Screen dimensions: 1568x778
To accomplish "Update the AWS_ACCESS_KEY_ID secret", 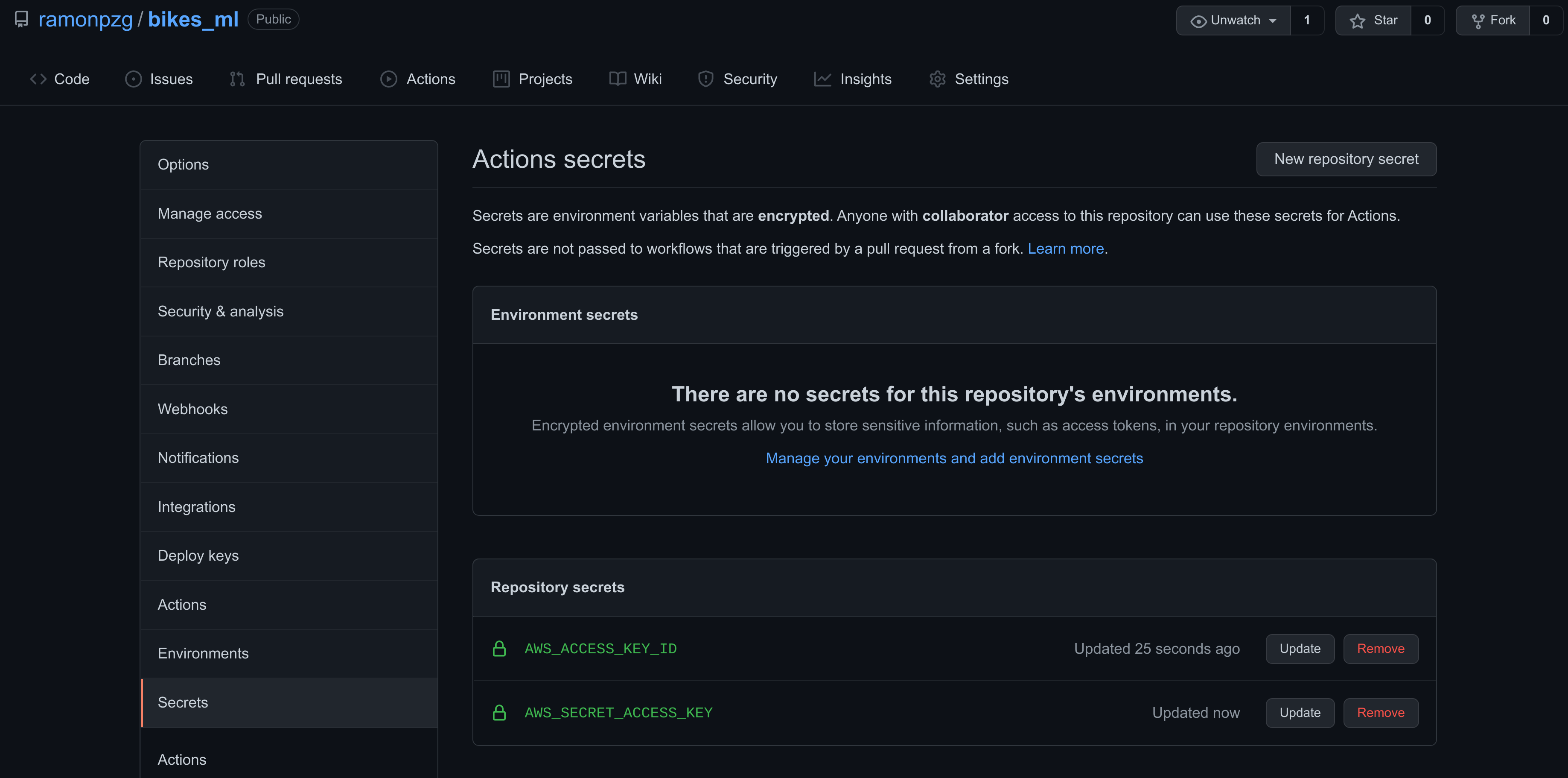I will pyautogui.click(x=1300, y=649).
